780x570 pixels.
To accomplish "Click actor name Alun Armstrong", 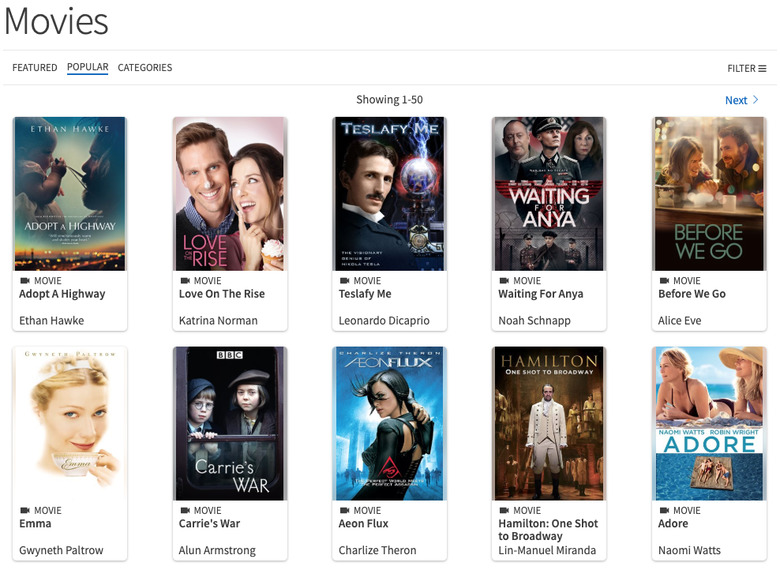I will pos(217,551).
